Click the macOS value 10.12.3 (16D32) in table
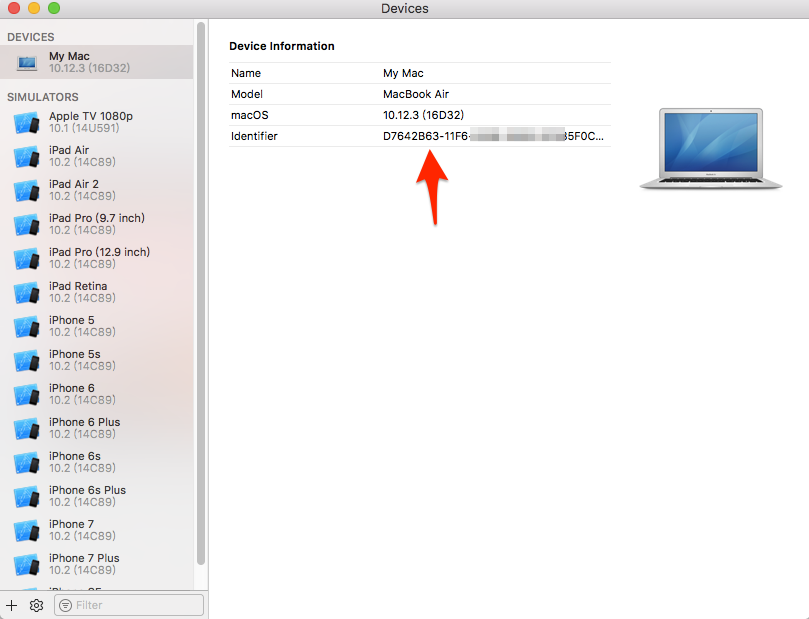This screenshot has height=619, width=809. (x=424, y=115)
